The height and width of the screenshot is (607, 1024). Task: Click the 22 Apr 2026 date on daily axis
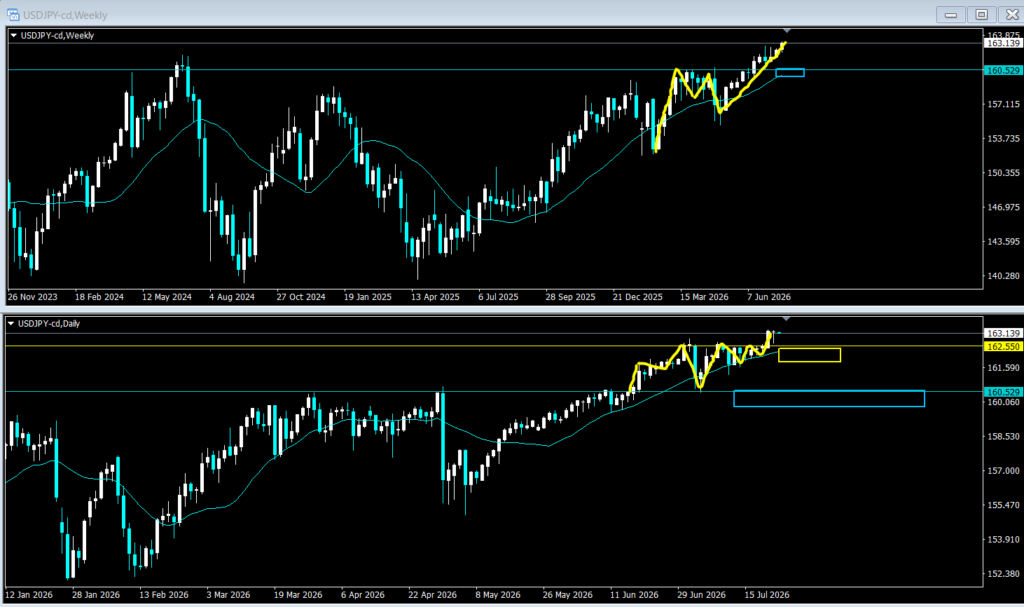click(x=432, y=595)
